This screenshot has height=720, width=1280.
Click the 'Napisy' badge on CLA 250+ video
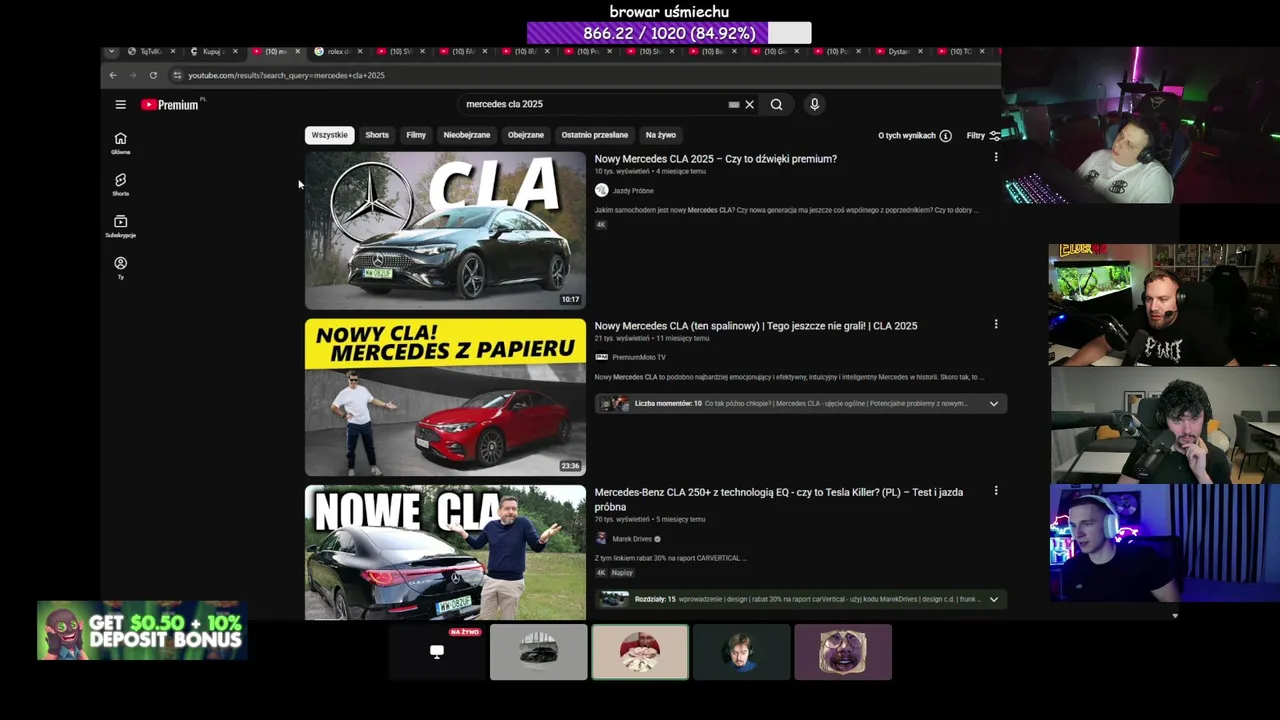(x=622, y=573)
